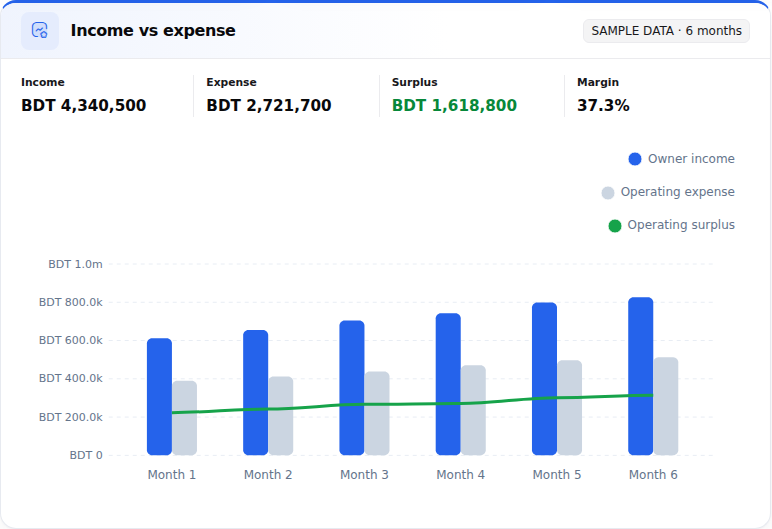Select the Month 2 blue income bar

pyautogui.click(x=256, y=393)
